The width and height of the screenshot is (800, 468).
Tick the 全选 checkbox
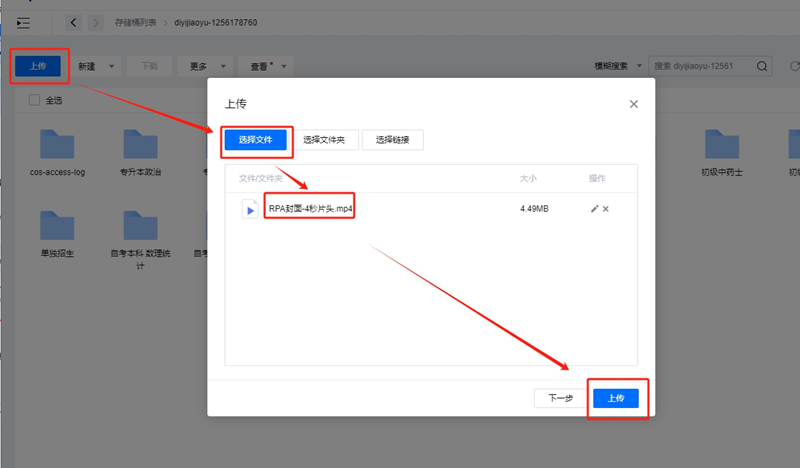[x=34, y=100]
